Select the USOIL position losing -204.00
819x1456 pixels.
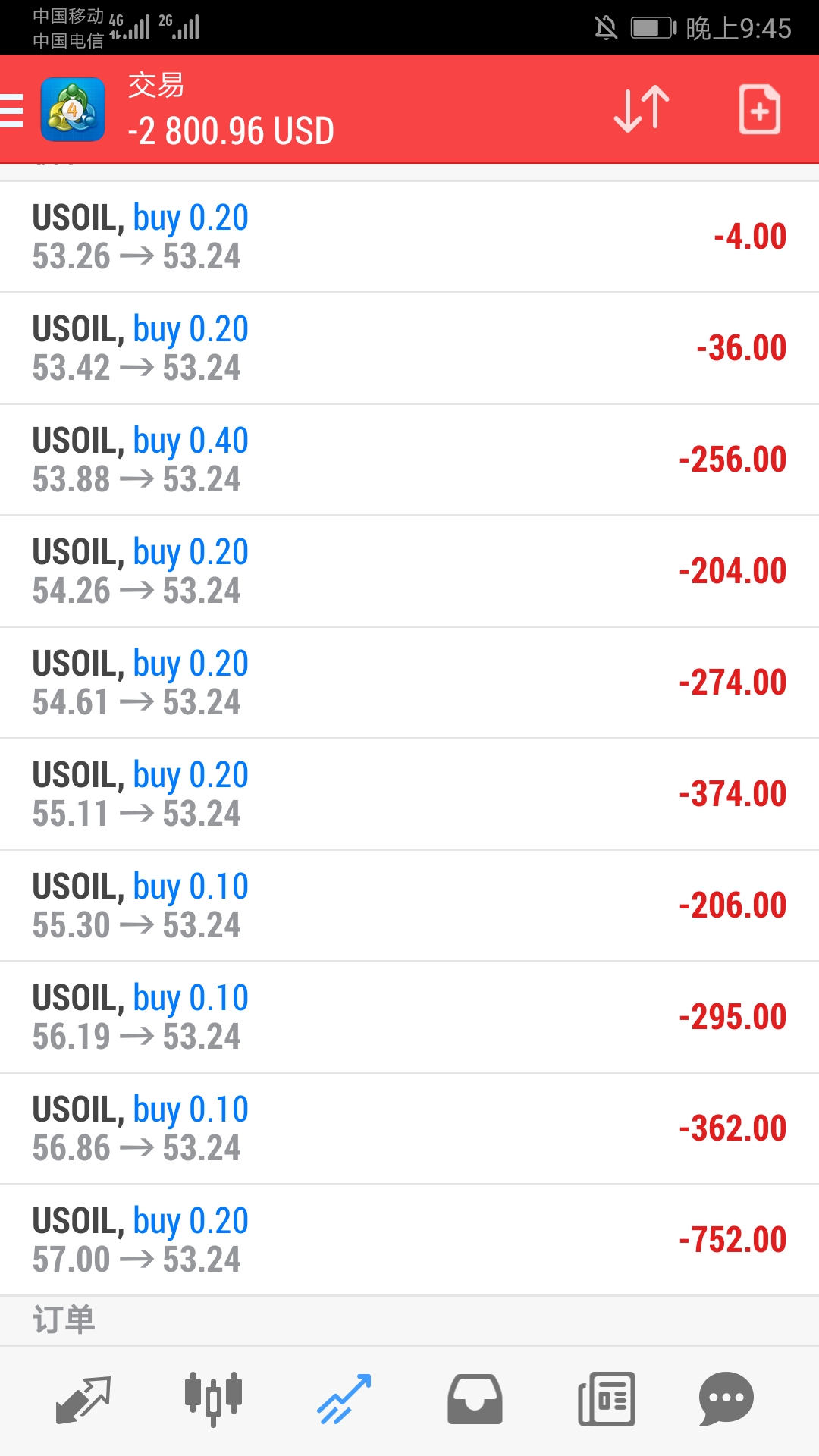[409, 571]
